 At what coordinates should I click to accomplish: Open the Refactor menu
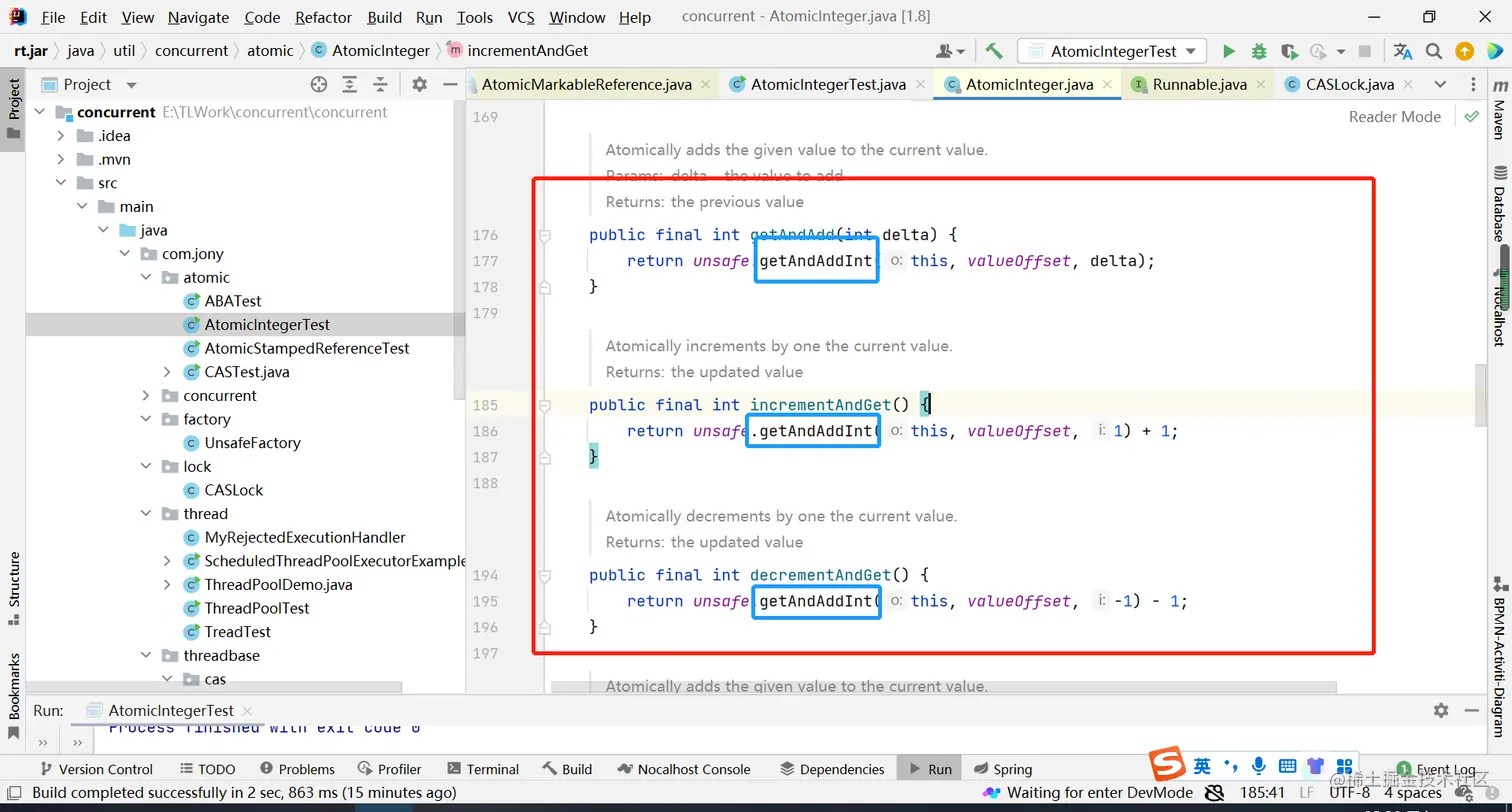(323, 17)
